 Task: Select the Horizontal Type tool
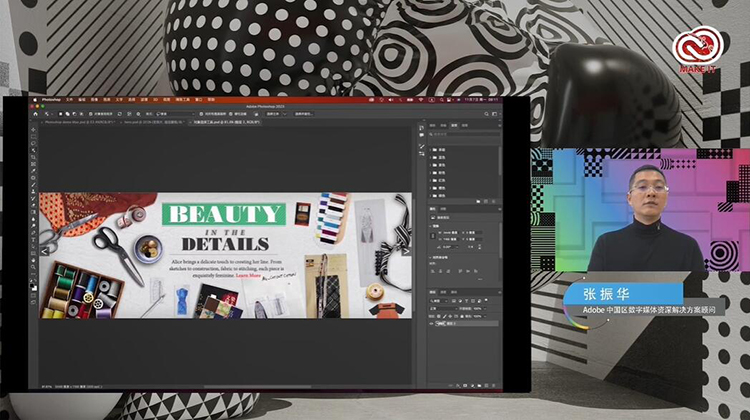pos(33,239)
